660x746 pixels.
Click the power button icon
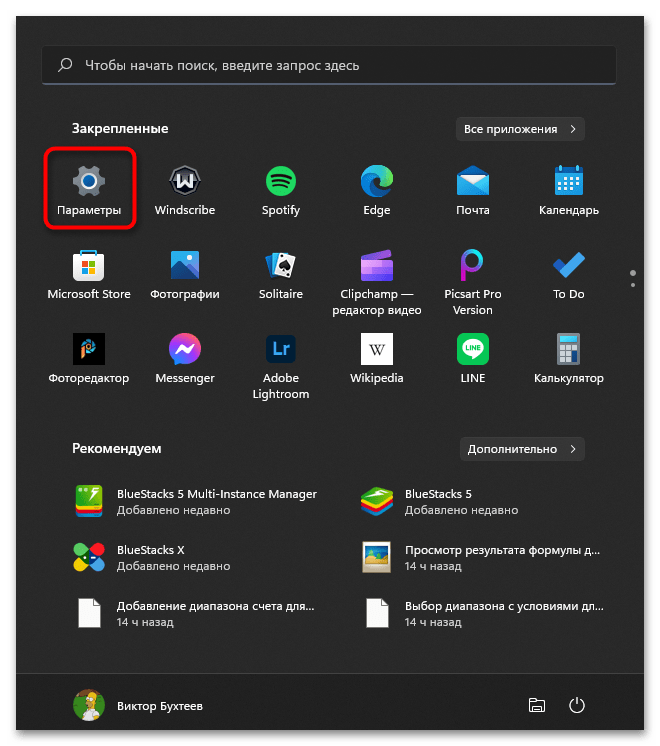577,705
